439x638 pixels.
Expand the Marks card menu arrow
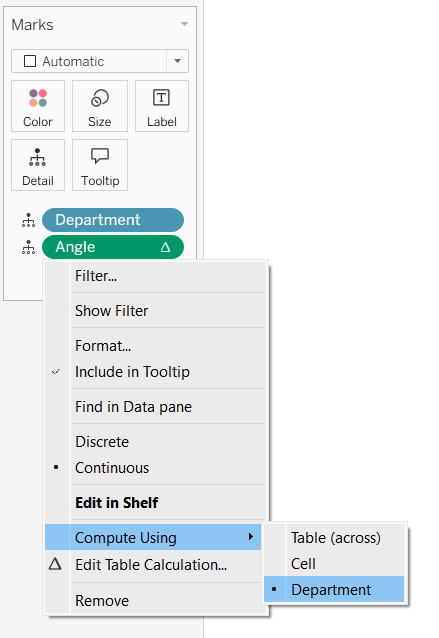point(184,24)
